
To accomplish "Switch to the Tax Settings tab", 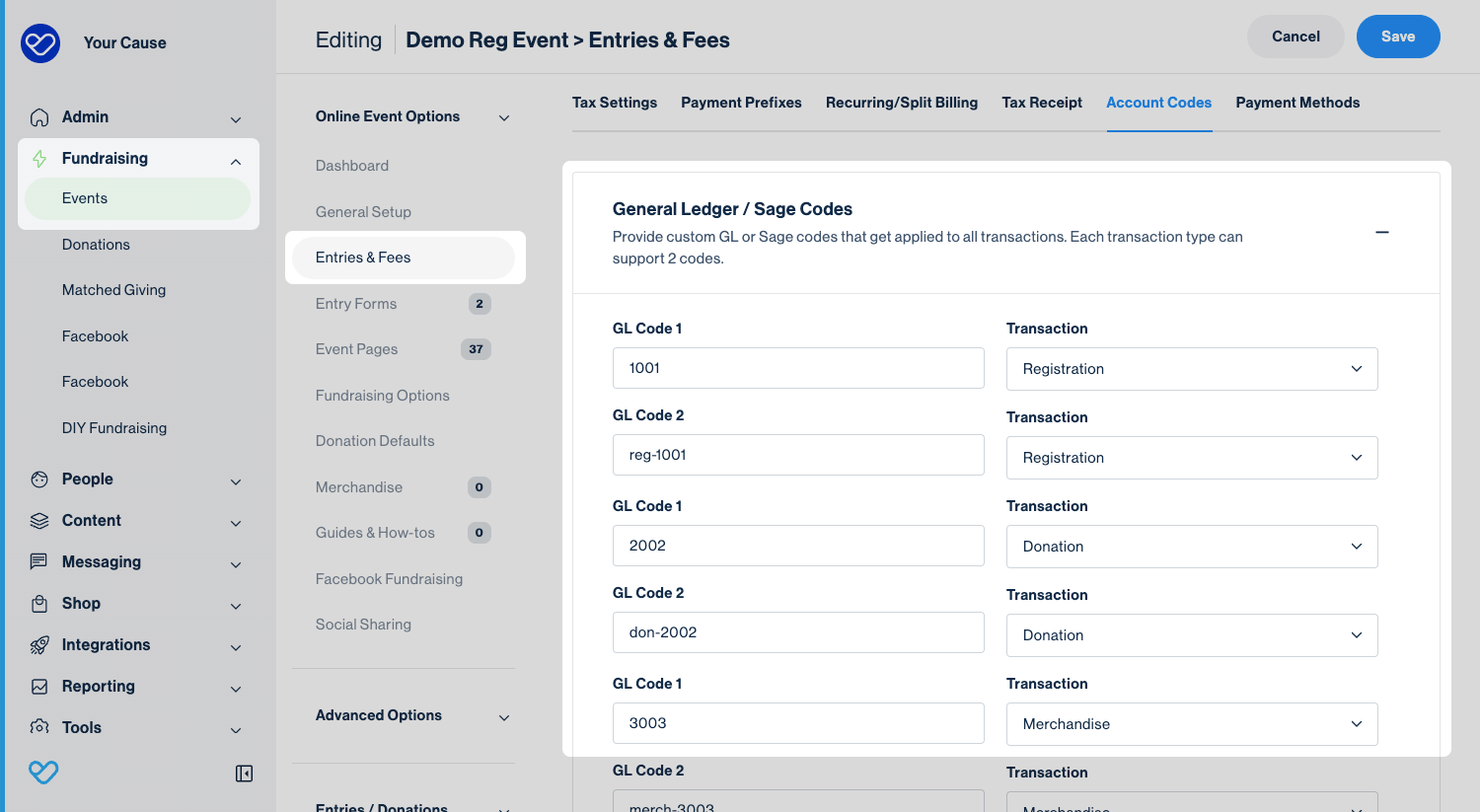I will coord(614,103).
